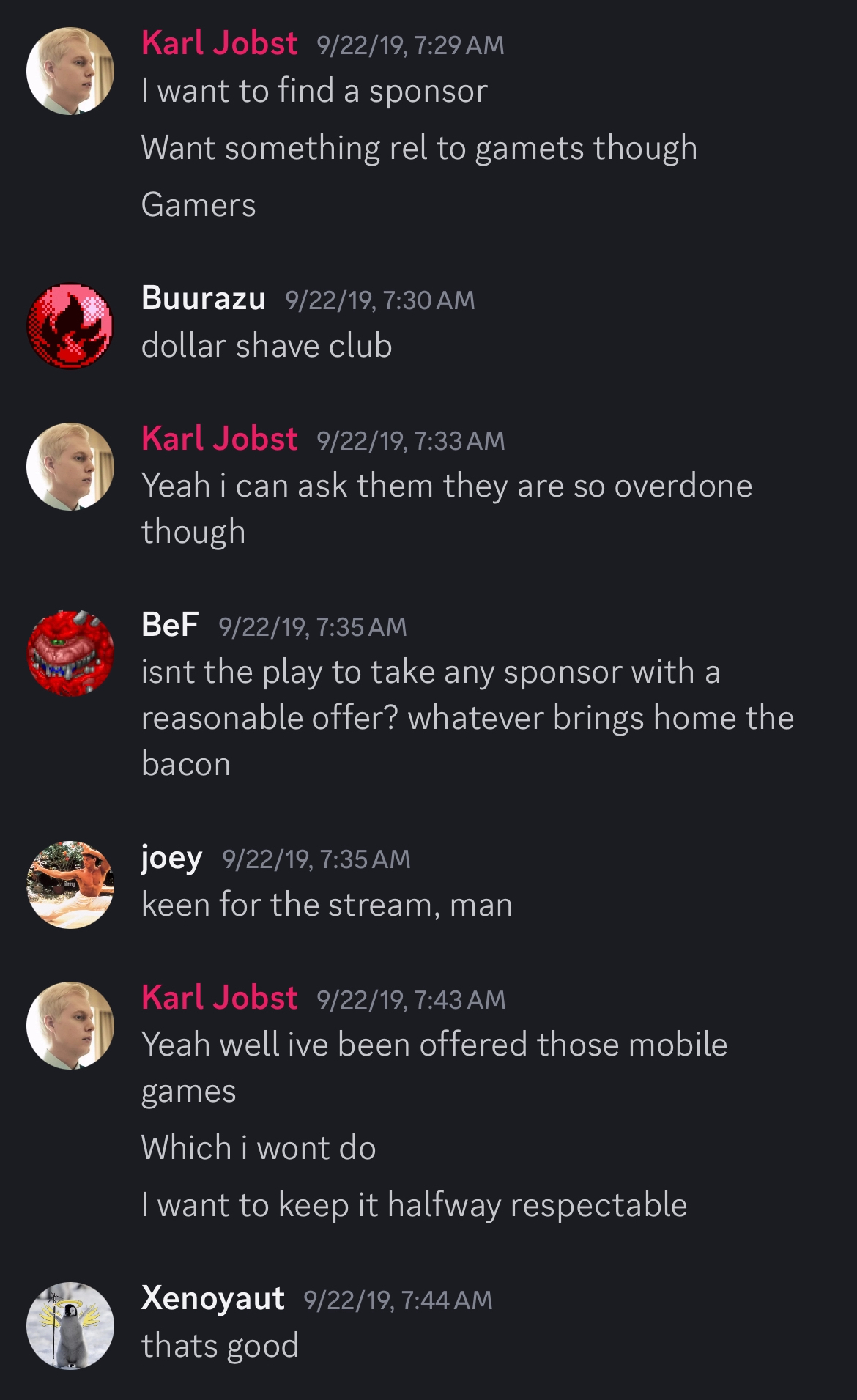Select the joey username label

[x=171, y=859]
